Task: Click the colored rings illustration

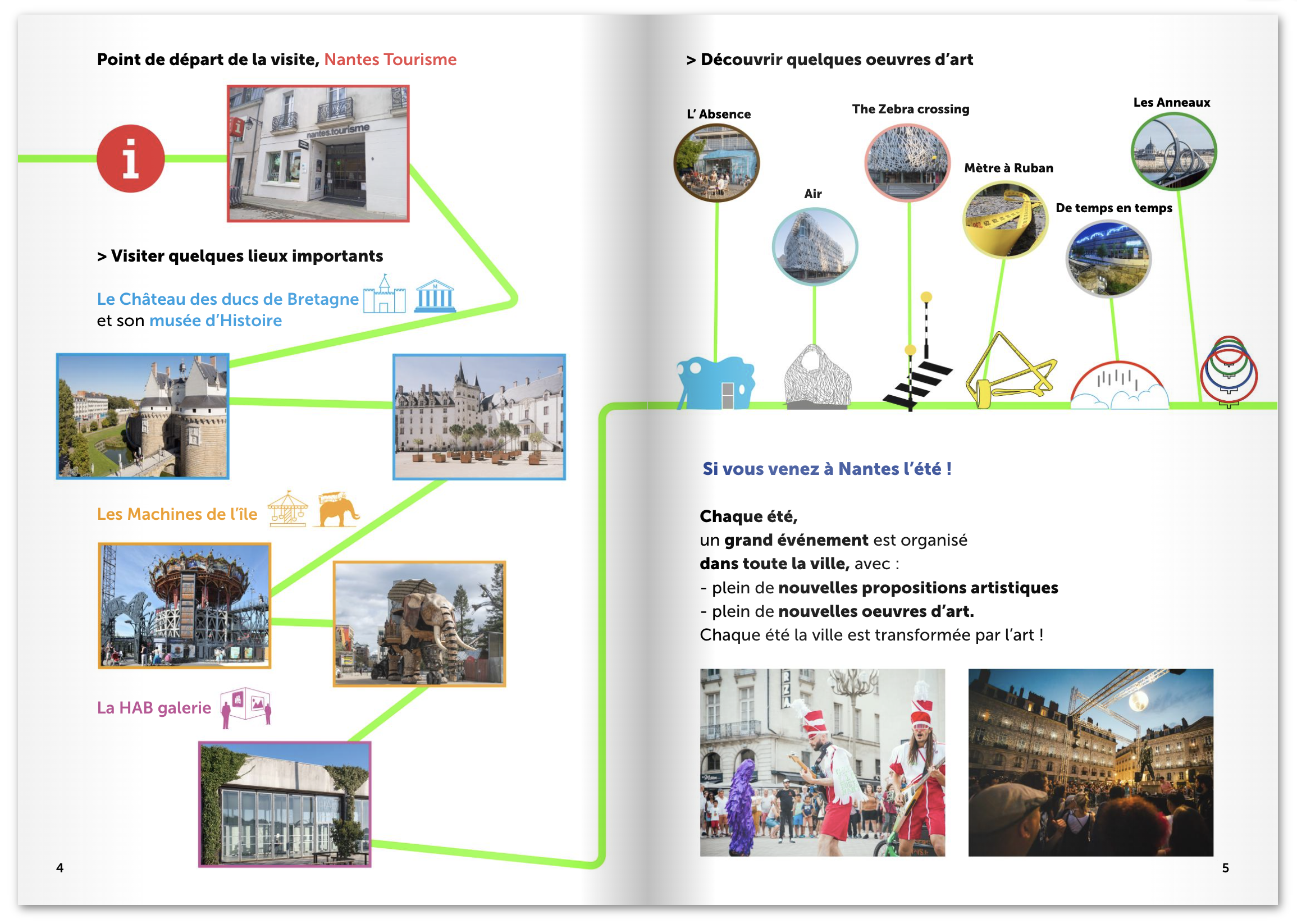Action: (x=1228, y=370)
